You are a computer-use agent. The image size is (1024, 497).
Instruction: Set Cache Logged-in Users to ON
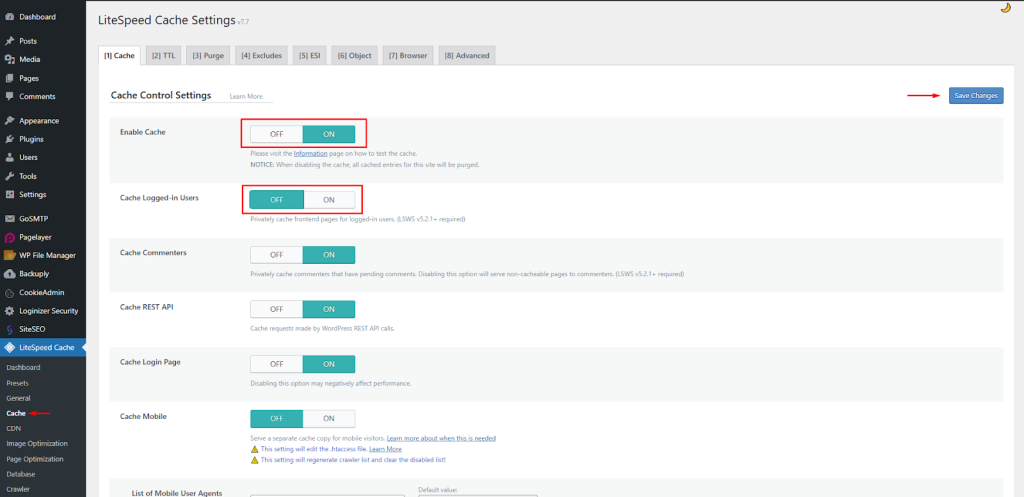tap(328, 200)
